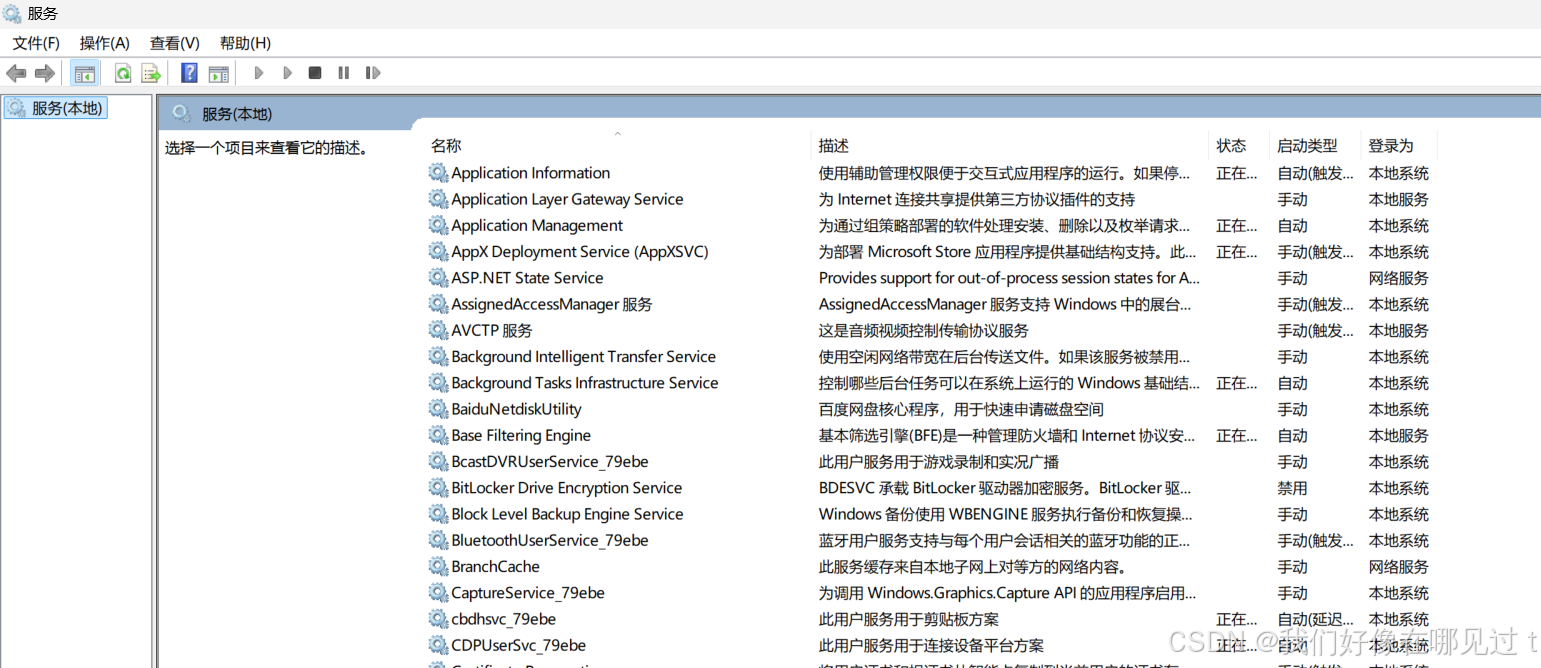The height and width of the screenshot is (668, 1541).
Task: Select Background Intelligent Transfer Service
Action: pyautogui.click(x=583, y=357)
